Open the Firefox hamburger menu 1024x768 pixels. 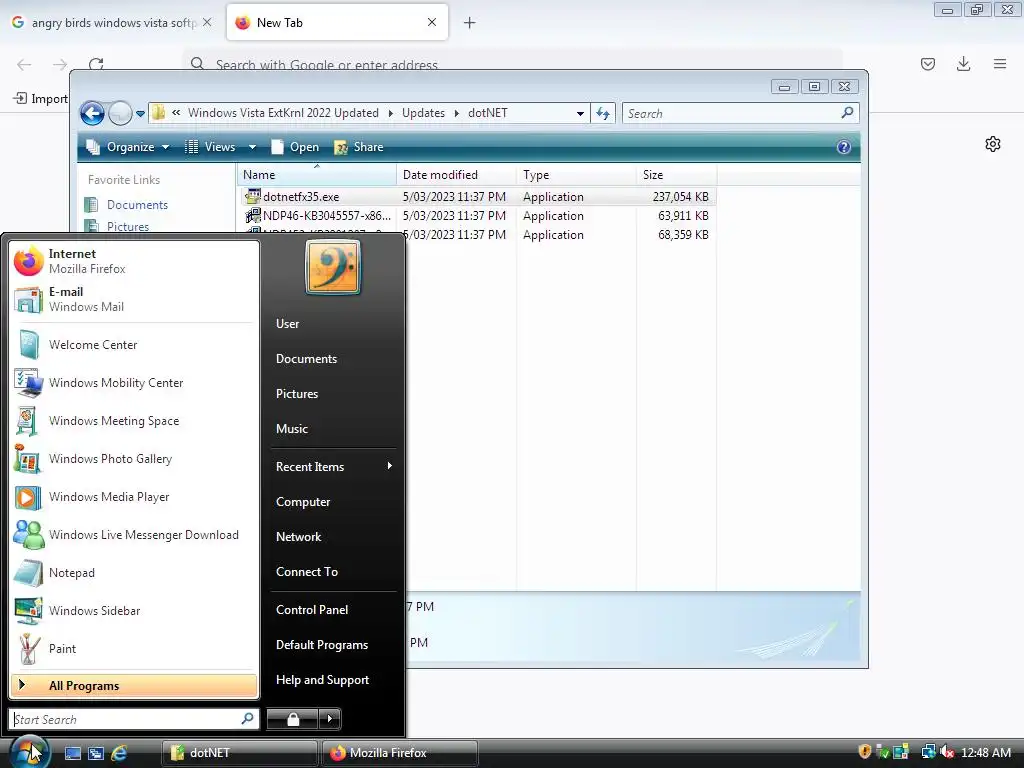tap(1000, 63)
